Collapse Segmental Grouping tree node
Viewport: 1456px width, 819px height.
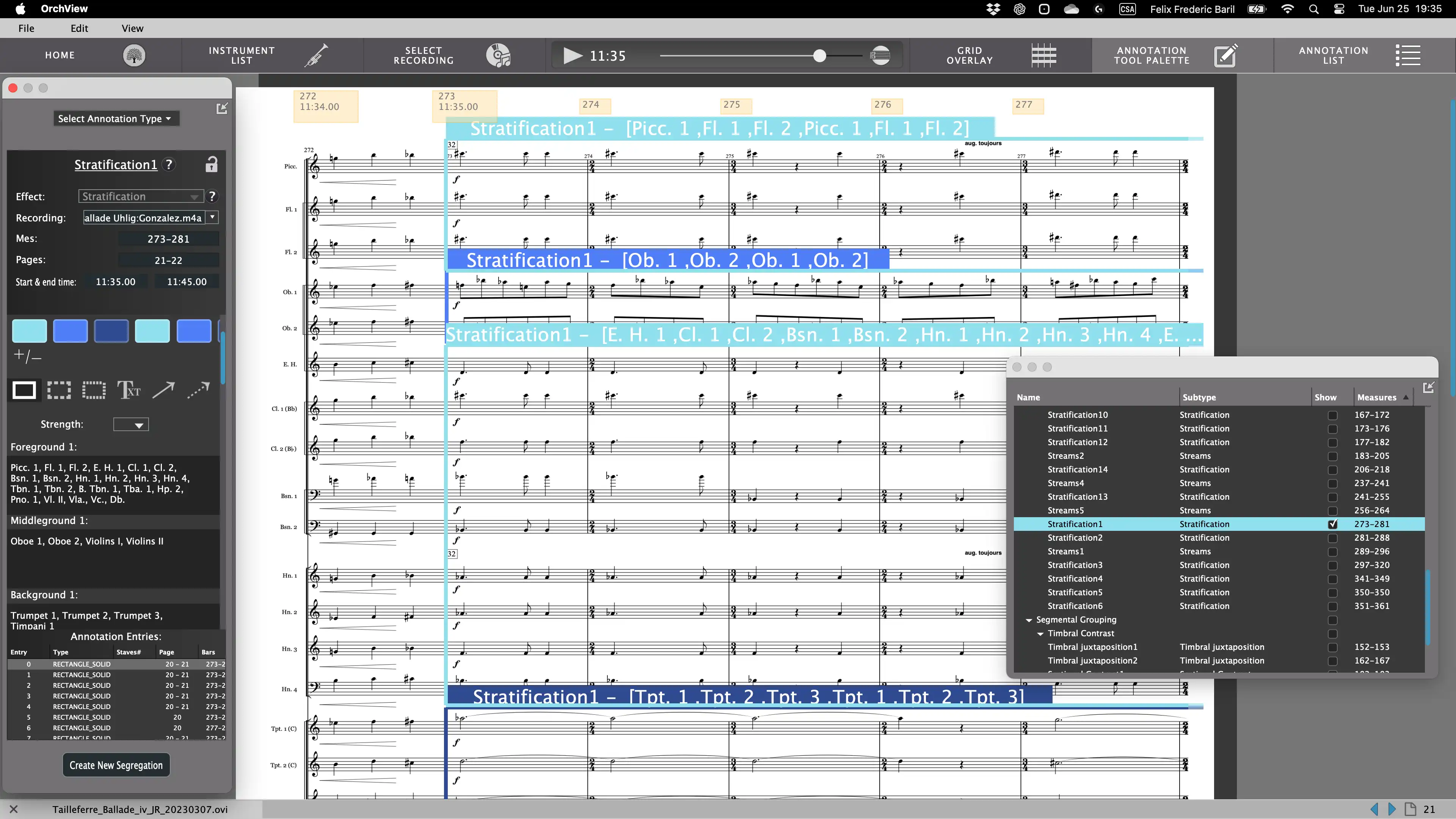click(1029, 620)
